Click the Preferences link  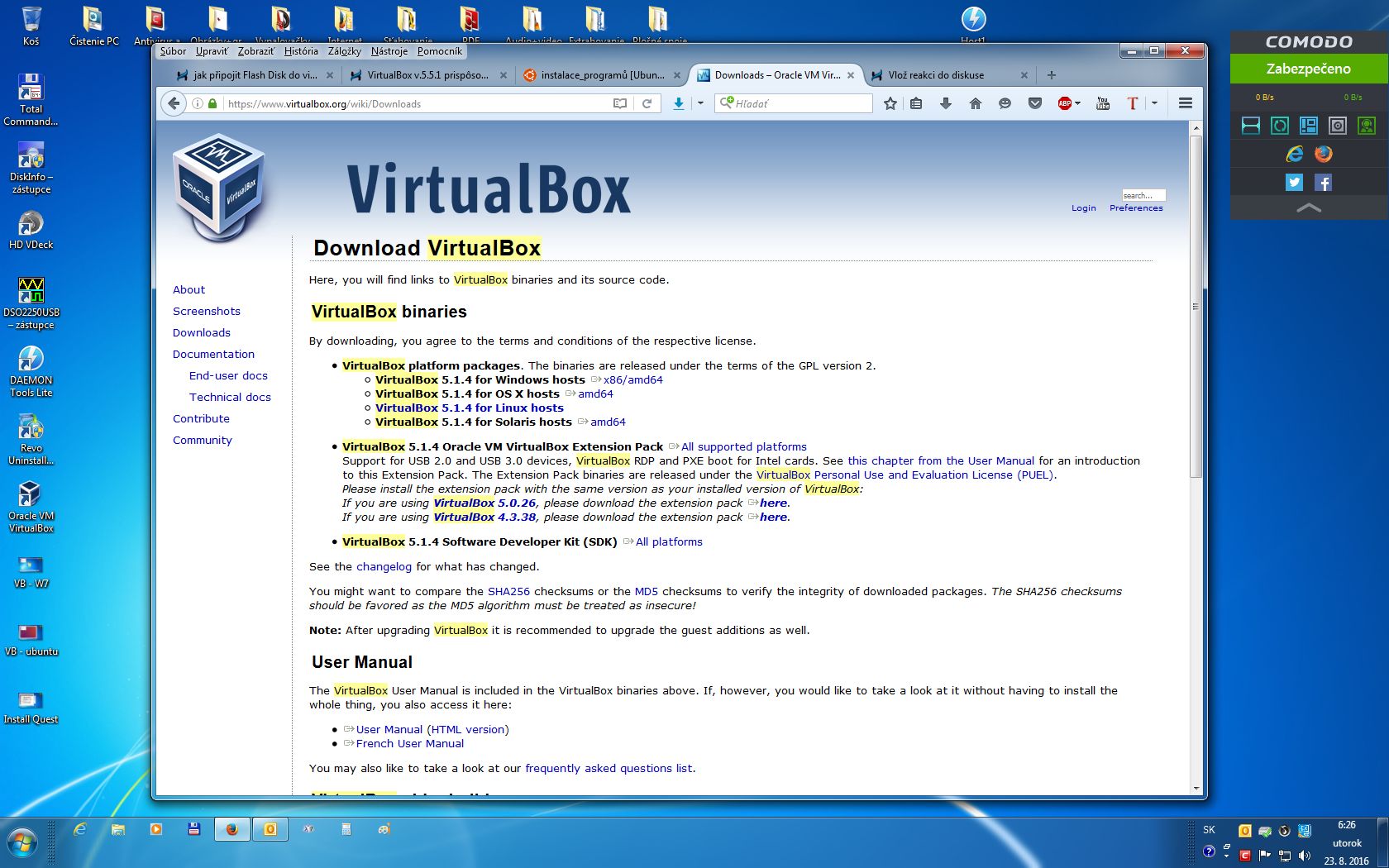point(1136,208)
